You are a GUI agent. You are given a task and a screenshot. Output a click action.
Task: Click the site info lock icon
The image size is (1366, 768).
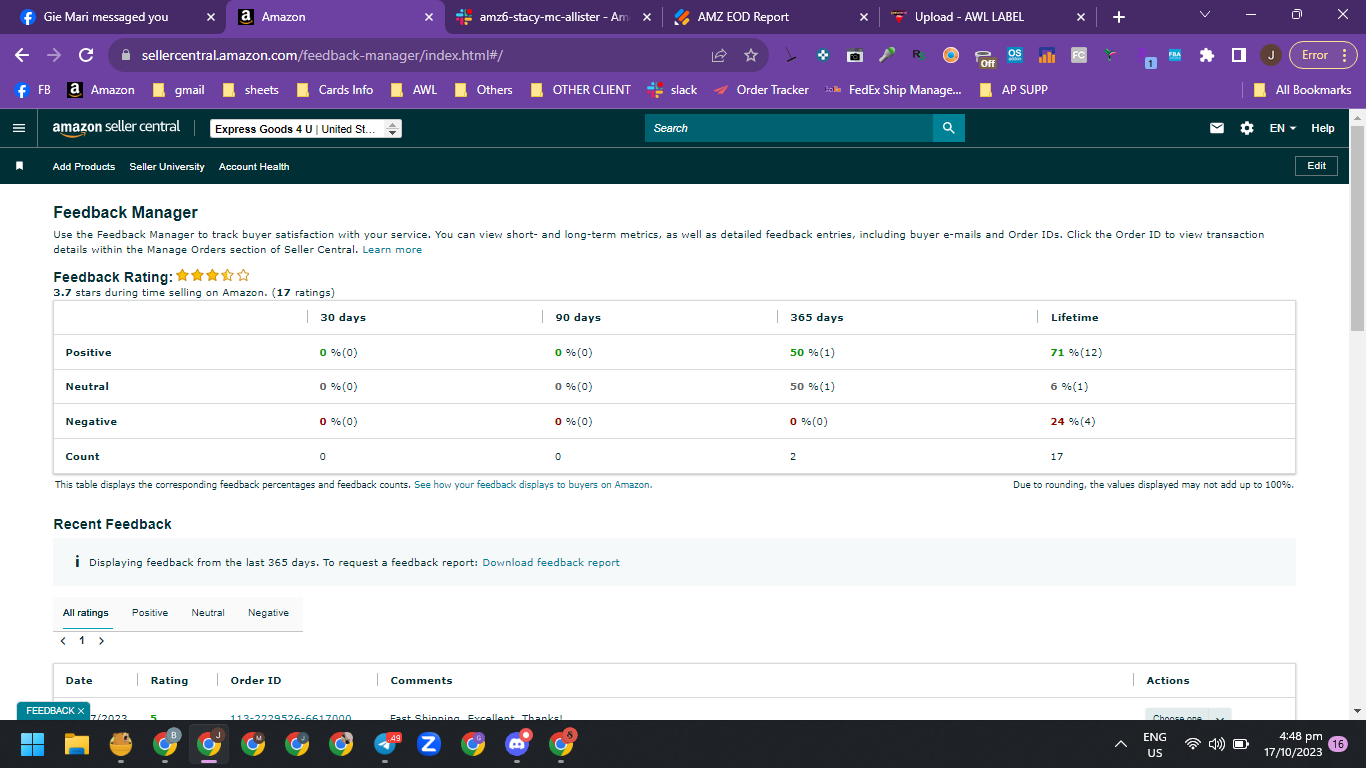pyautogui.click(x=126, y=55)
